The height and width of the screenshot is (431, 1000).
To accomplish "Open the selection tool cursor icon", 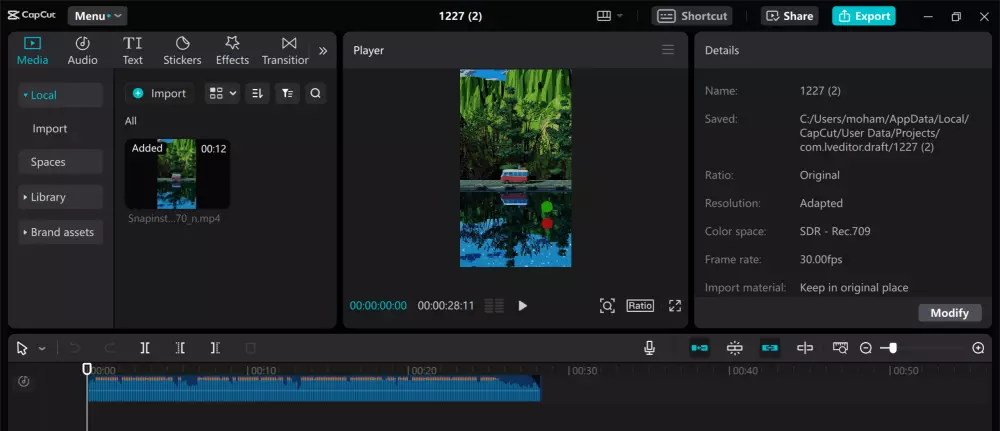I will 22,348.
